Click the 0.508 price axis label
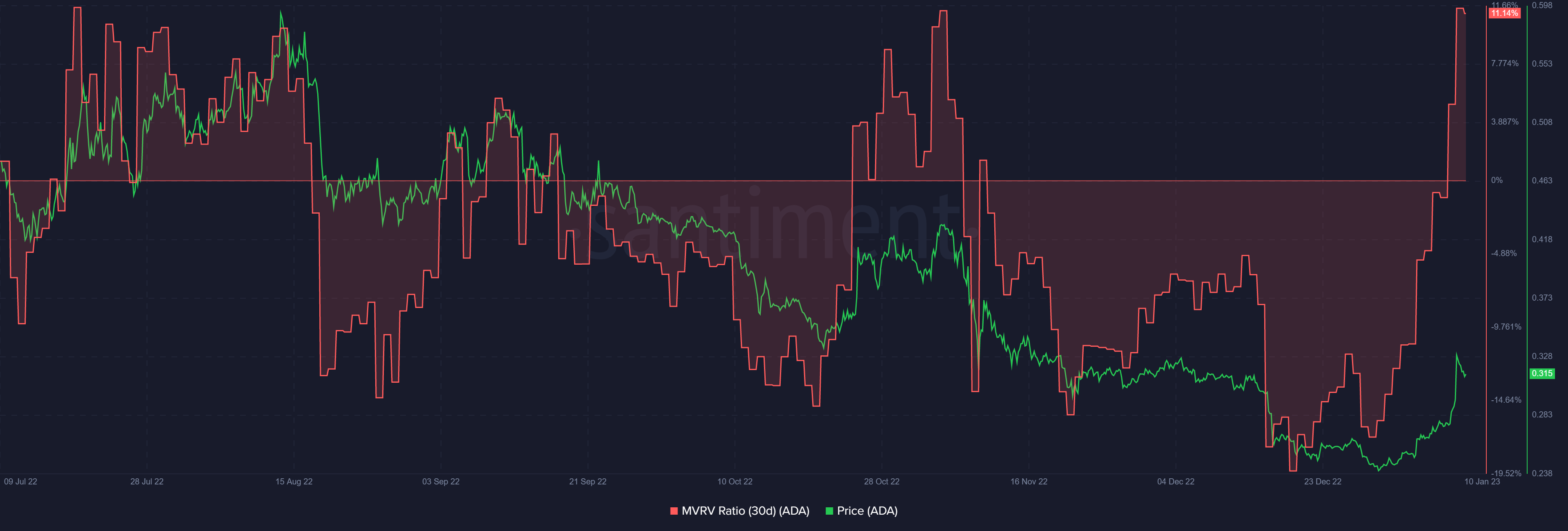 [1542, 122]
